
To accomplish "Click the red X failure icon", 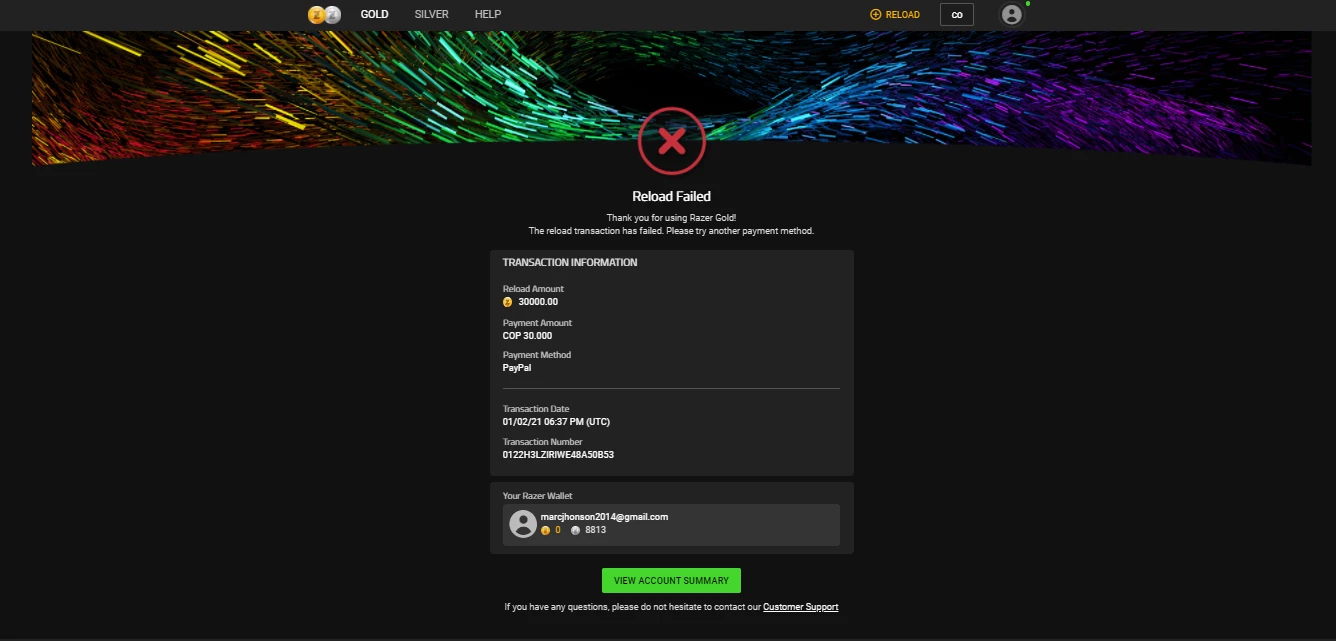I will click(x=671, y=140).
